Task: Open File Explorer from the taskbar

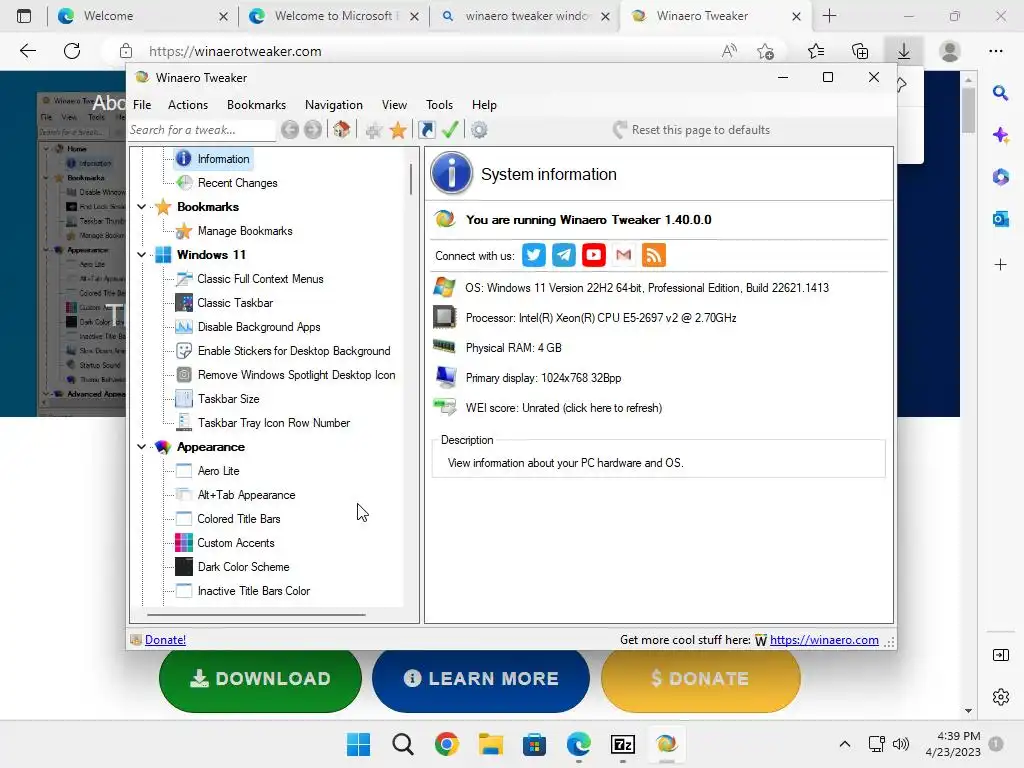Action: (x=490, y=744)
